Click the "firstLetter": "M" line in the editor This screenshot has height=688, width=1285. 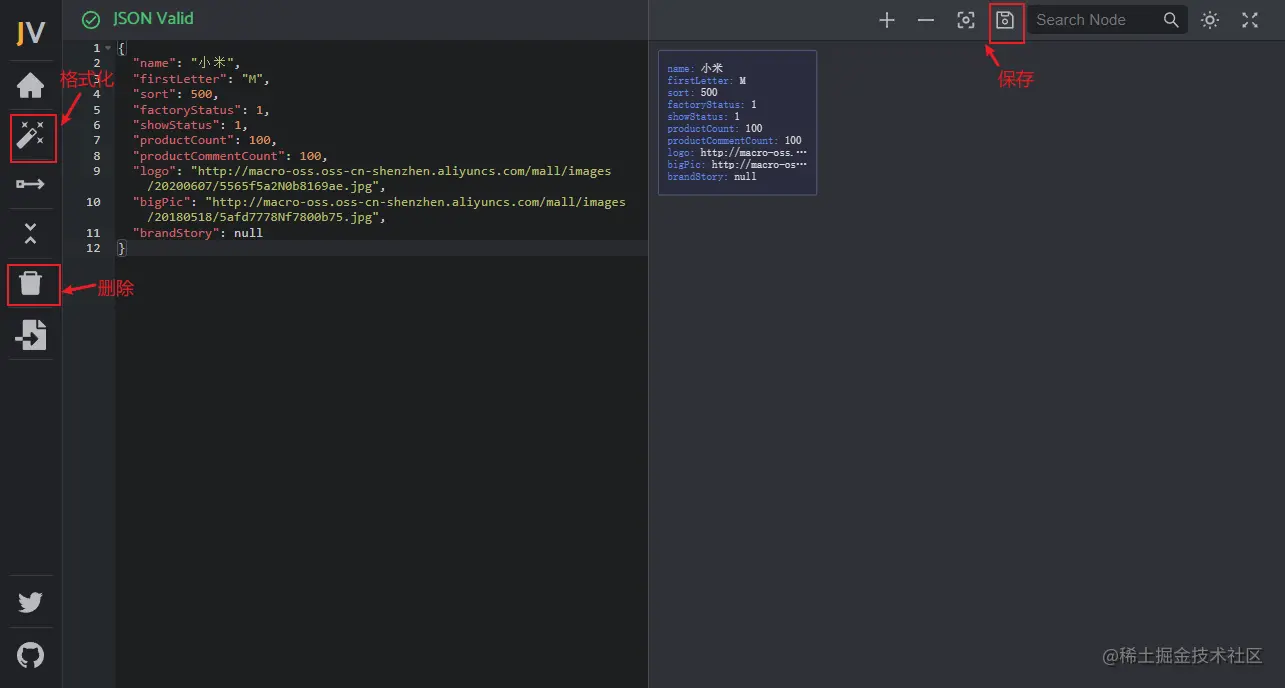coord(201,79)
